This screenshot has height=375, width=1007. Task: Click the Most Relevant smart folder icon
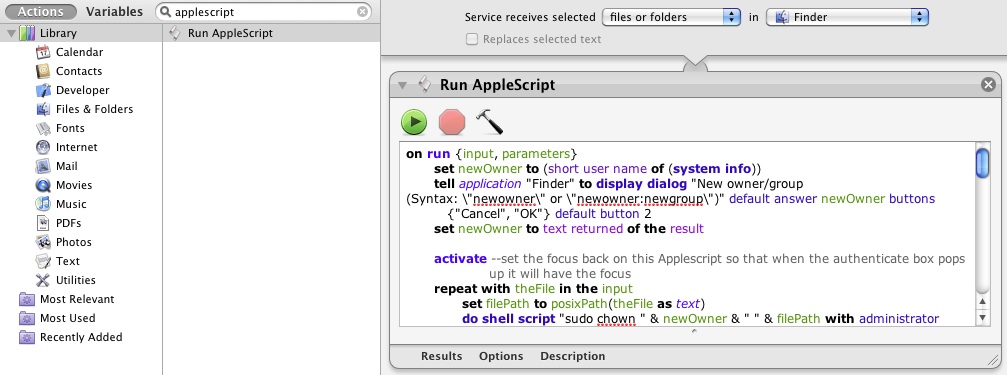point(27,299)
